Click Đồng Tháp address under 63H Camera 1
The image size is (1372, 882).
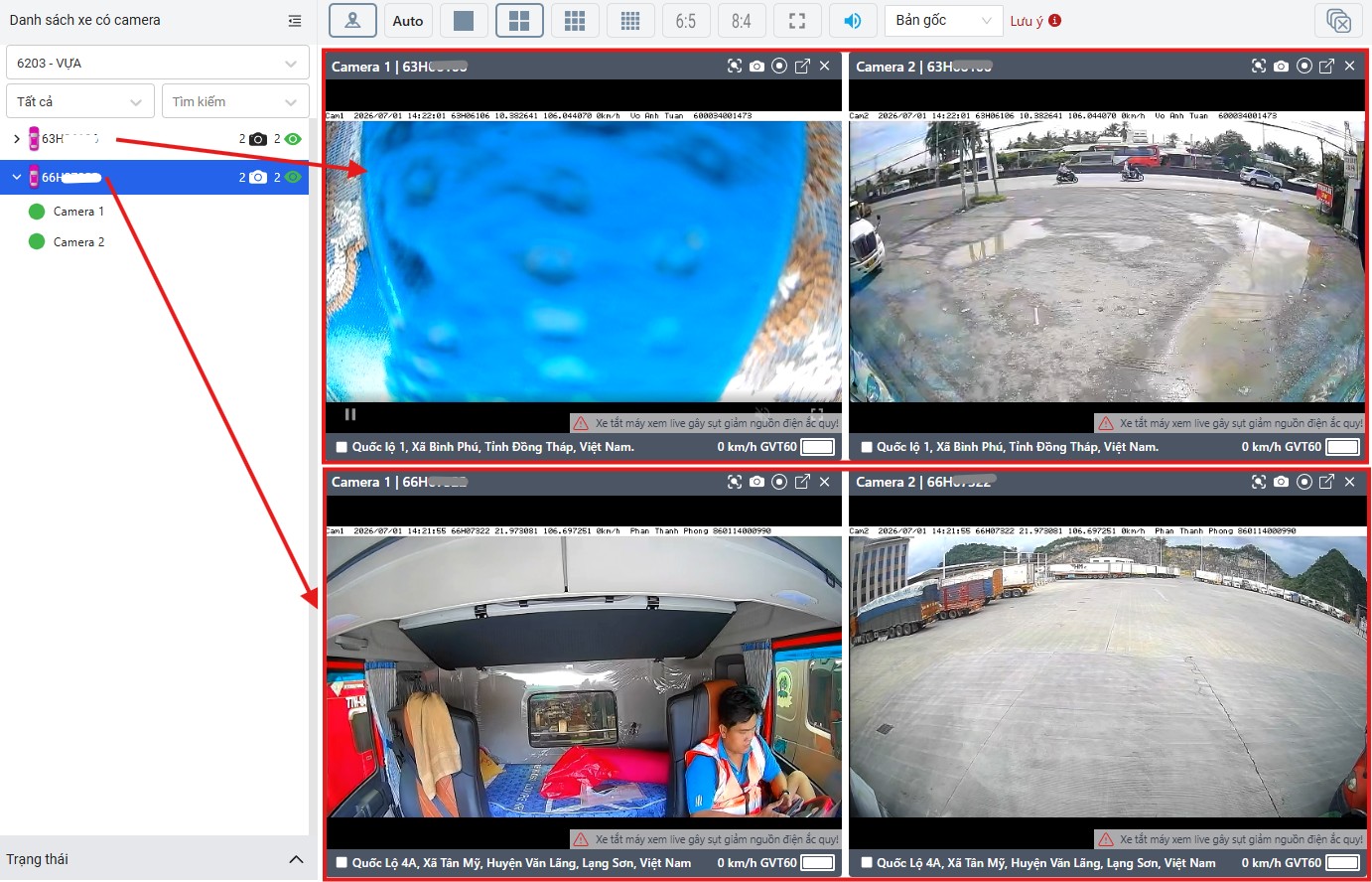492,447
